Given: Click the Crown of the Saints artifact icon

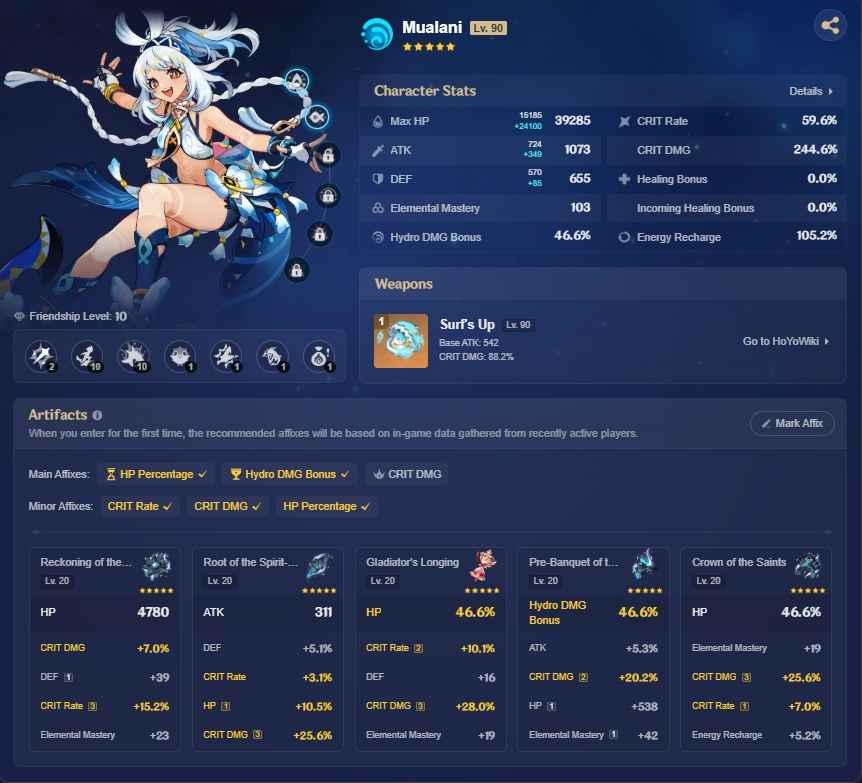Looking at the screenshot, I should tap(808, 566).
